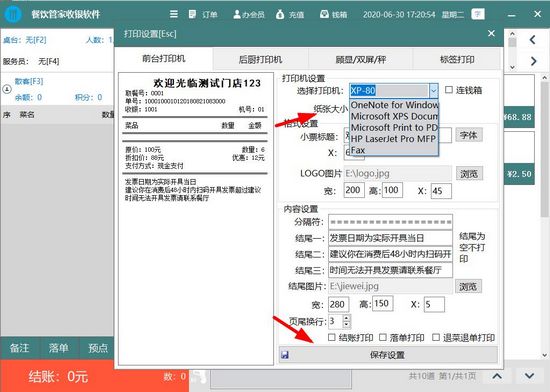Click 浏览 next to 结尾图片
The image size is (550, 392).
coord(468,286)
